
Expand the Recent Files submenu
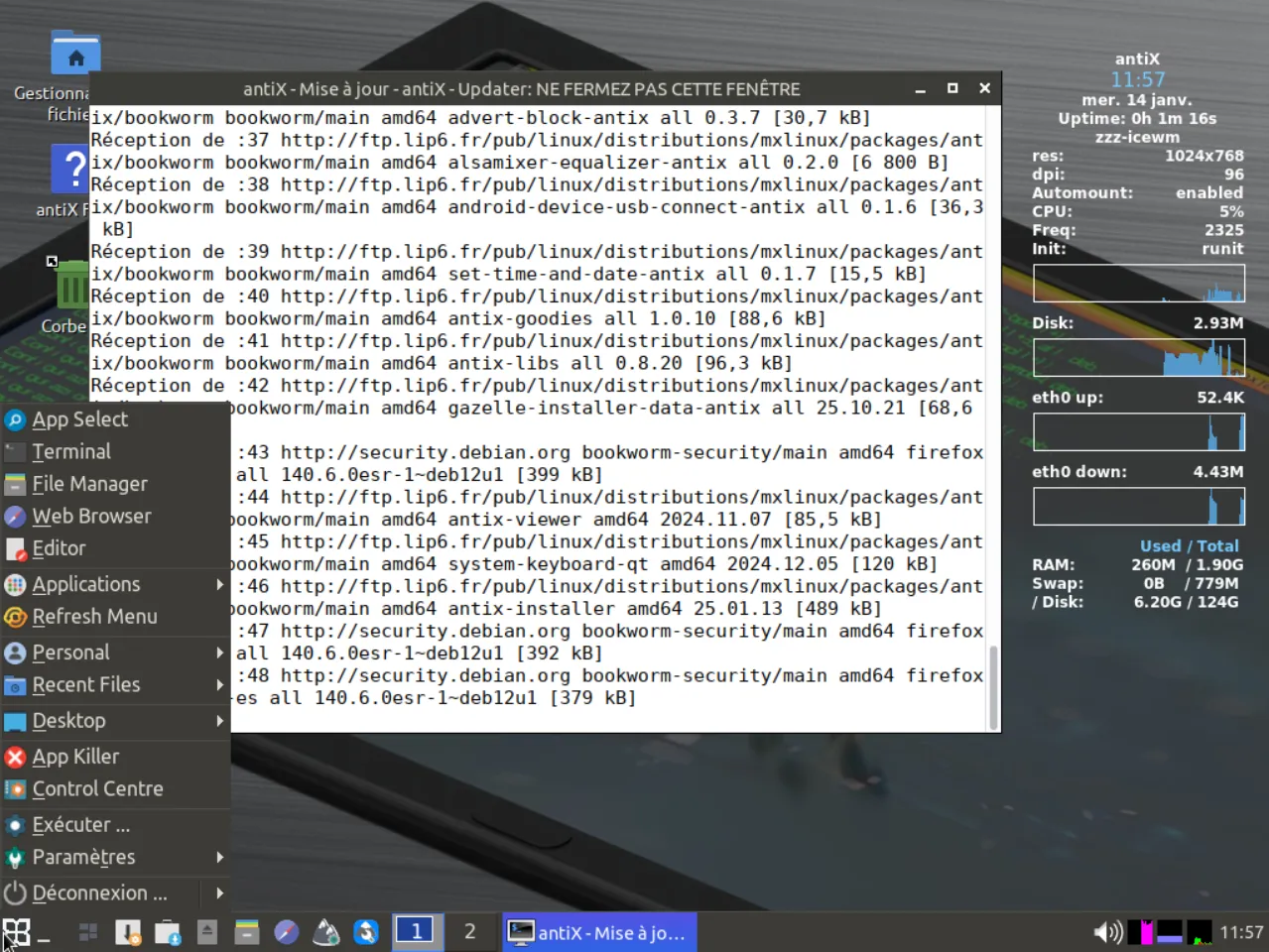point(85,684)
